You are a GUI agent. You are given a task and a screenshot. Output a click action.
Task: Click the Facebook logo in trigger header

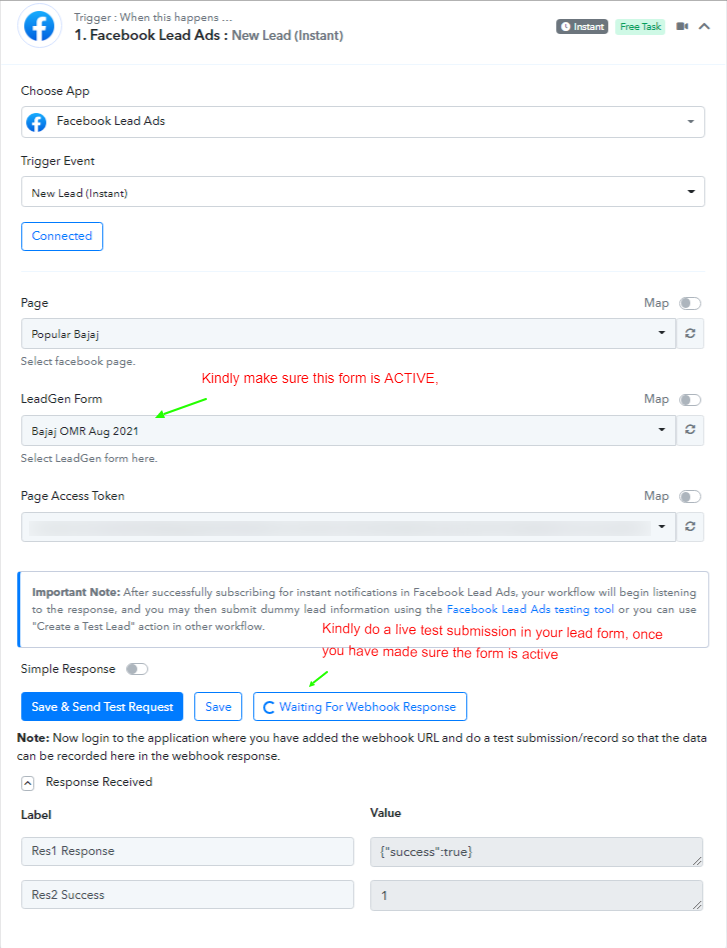coord(39,27)
